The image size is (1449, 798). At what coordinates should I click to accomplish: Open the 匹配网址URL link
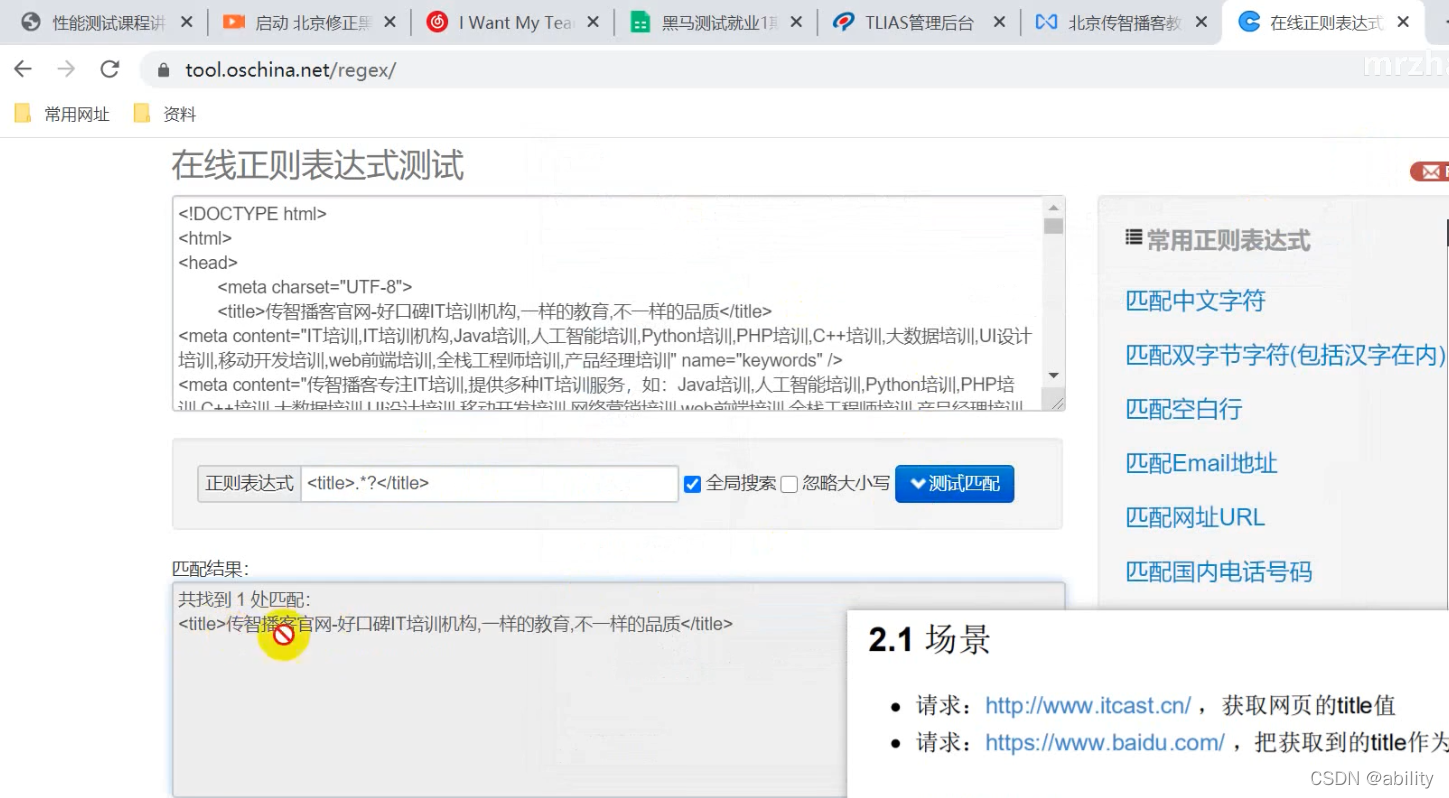[x=1196, y=516]
